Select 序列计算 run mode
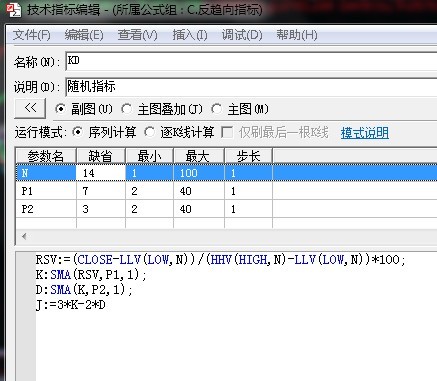 78,132
